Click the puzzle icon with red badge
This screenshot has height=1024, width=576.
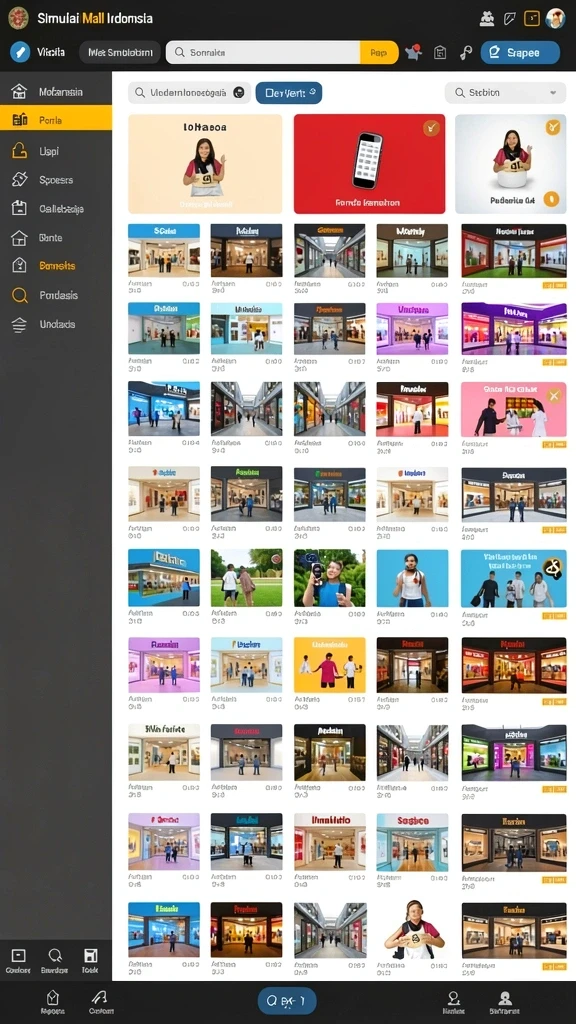pos(413,52)
